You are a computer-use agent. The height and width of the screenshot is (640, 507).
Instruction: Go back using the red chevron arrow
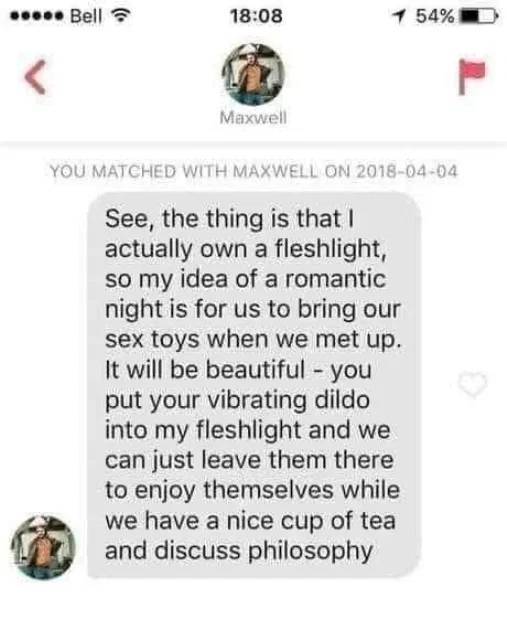35,77
